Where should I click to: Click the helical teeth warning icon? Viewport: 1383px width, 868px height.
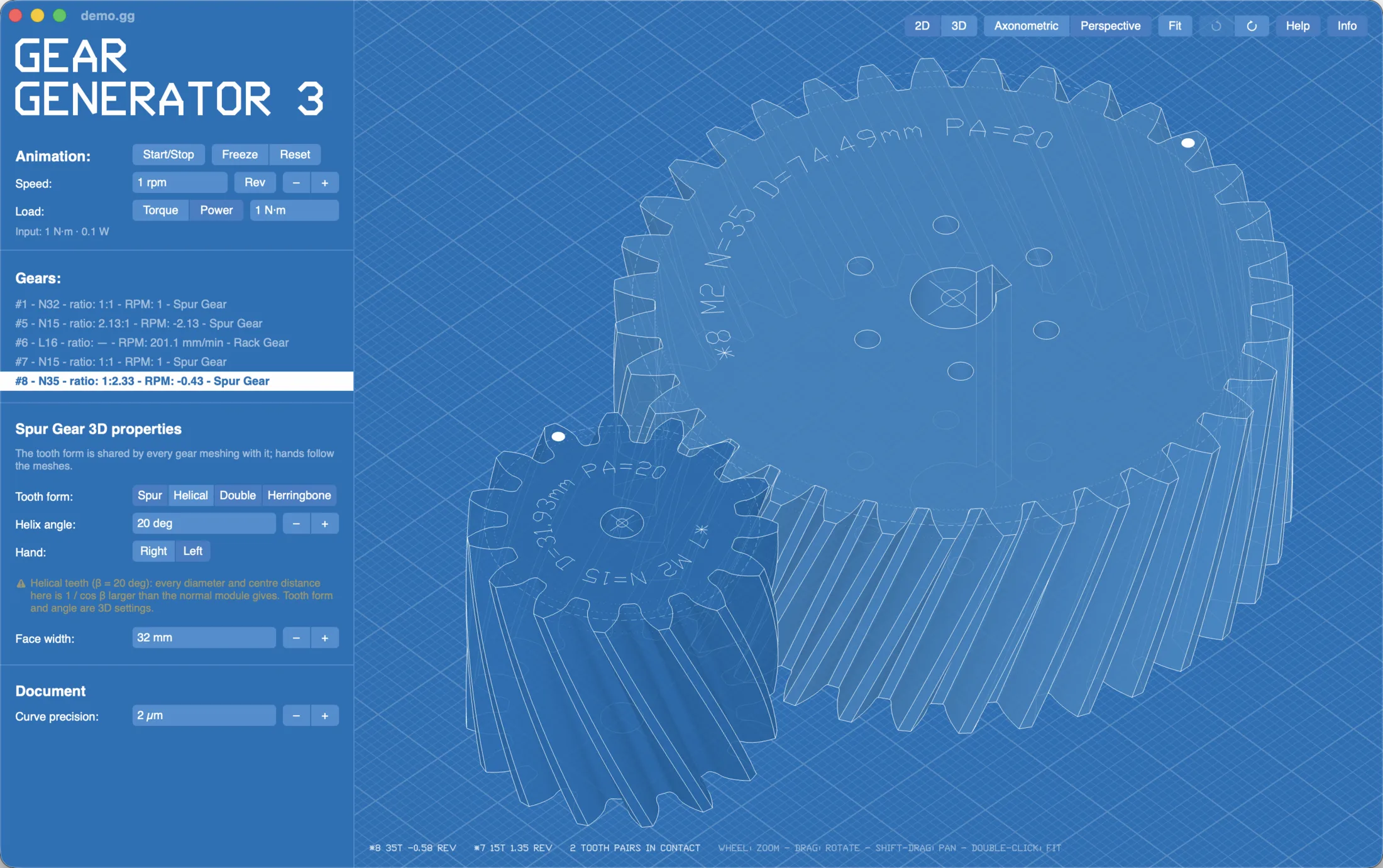[21, 583]
